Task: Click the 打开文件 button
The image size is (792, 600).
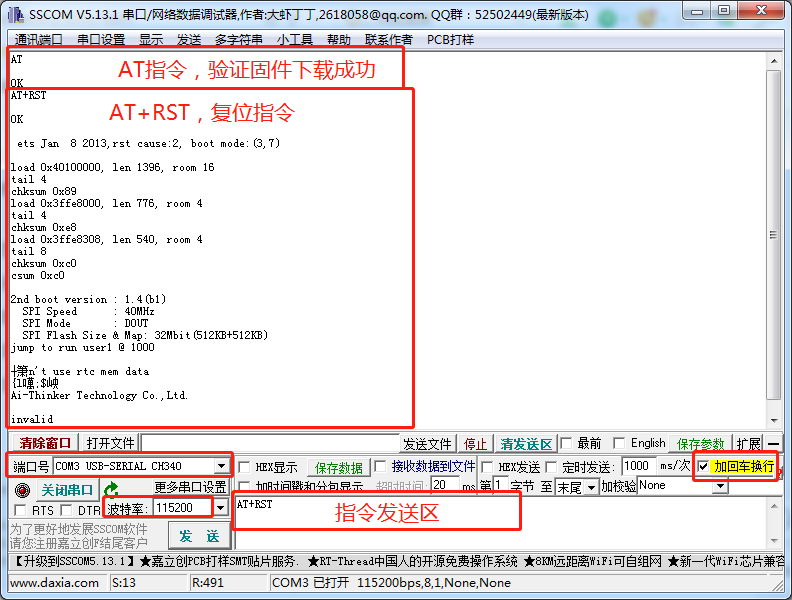Action: tap(110, 443)
